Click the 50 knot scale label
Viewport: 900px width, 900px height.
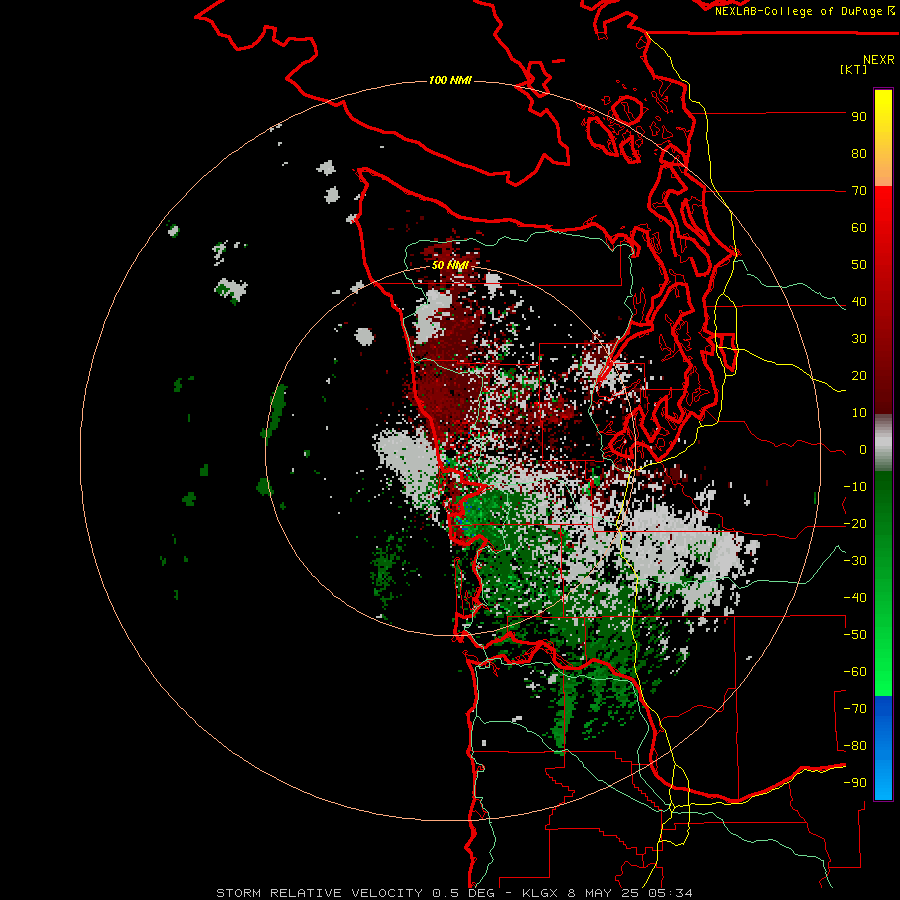859,265
